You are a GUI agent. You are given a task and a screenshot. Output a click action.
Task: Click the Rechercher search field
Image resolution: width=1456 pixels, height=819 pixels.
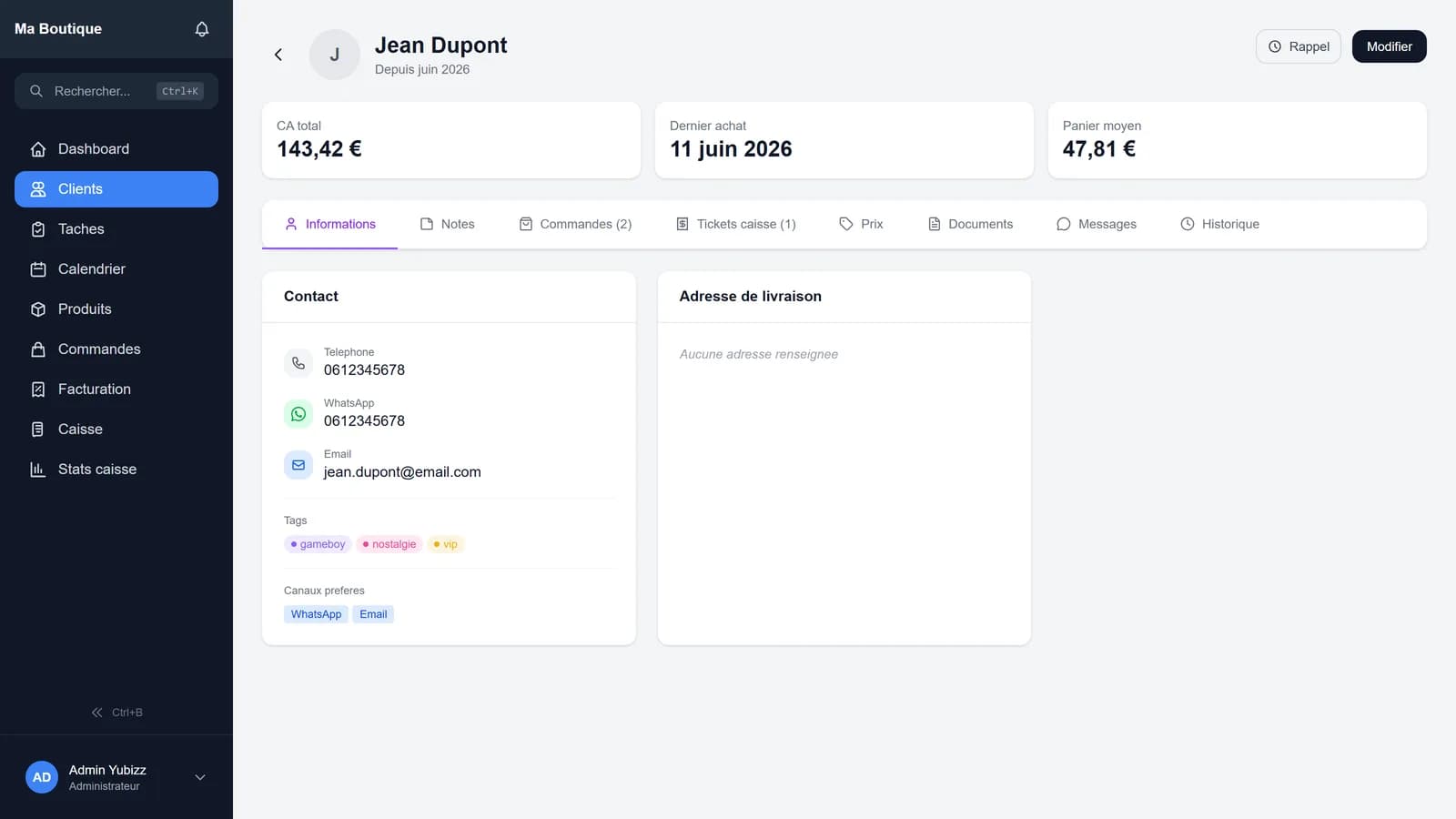116,91
